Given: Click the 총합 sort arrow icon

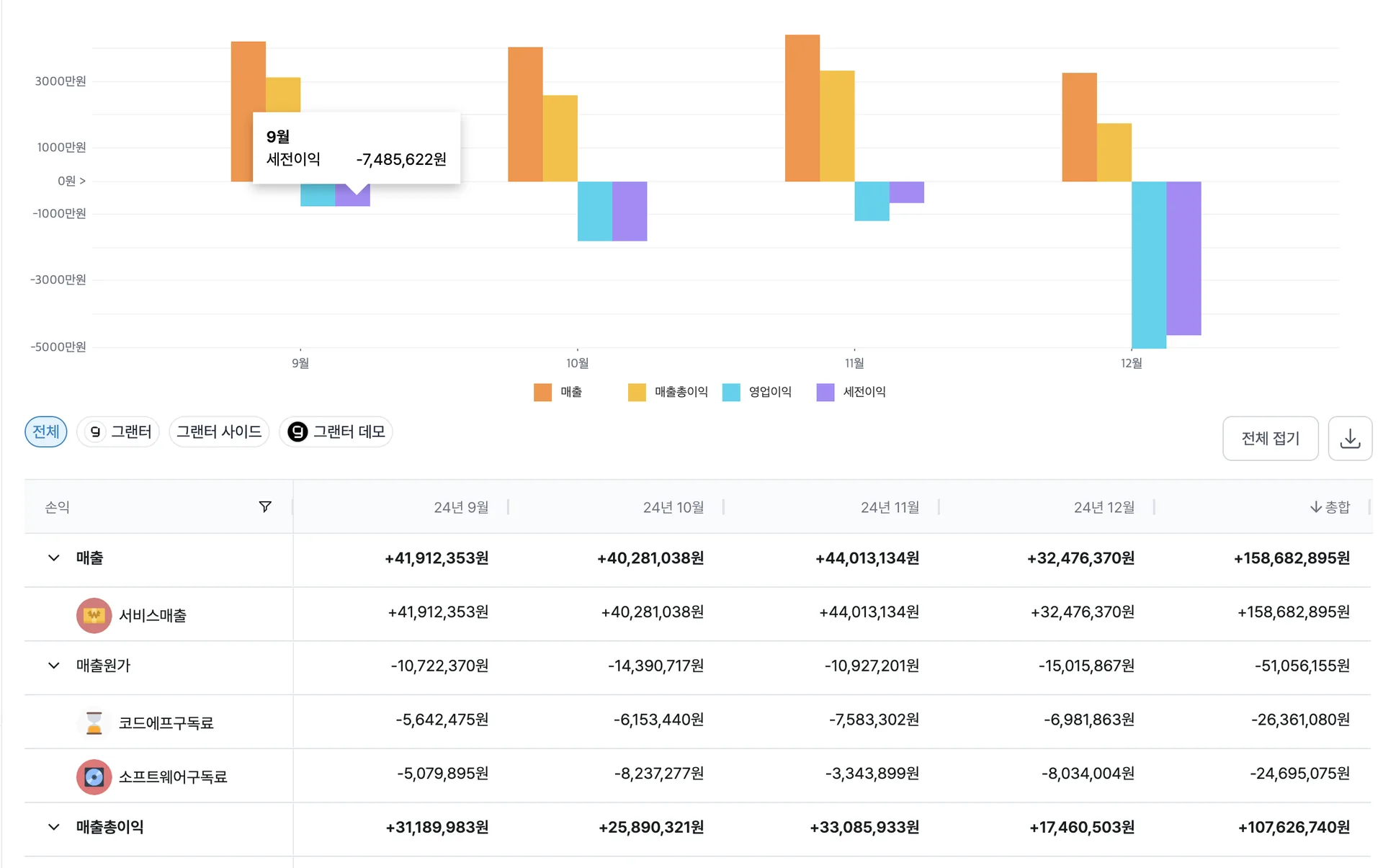Looking at the screenshot, I should (1315, 507).
